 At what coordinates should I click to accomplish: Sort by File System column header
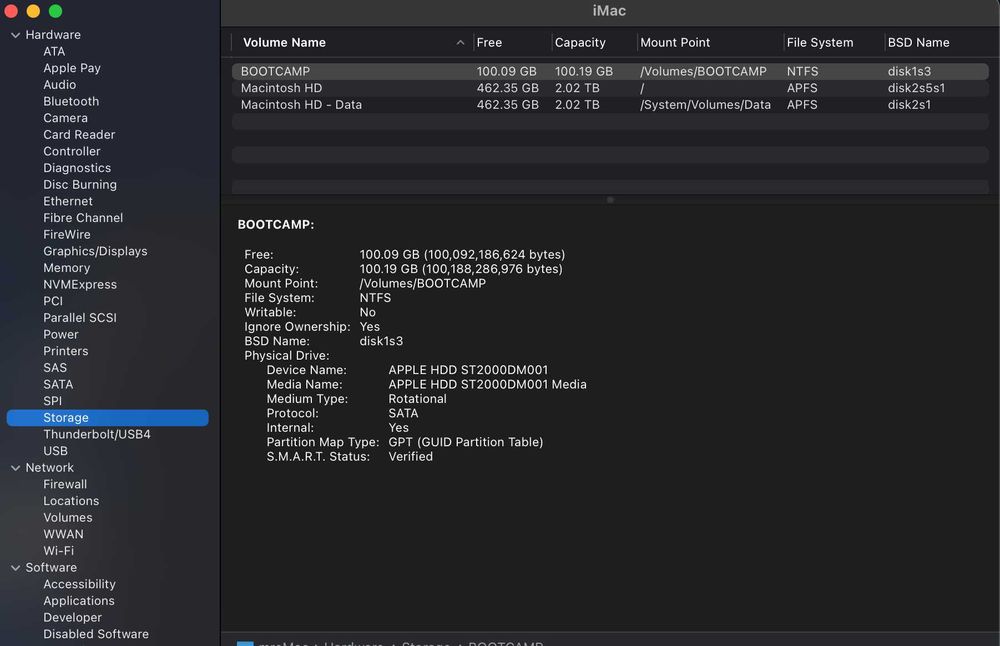[820, 43]
